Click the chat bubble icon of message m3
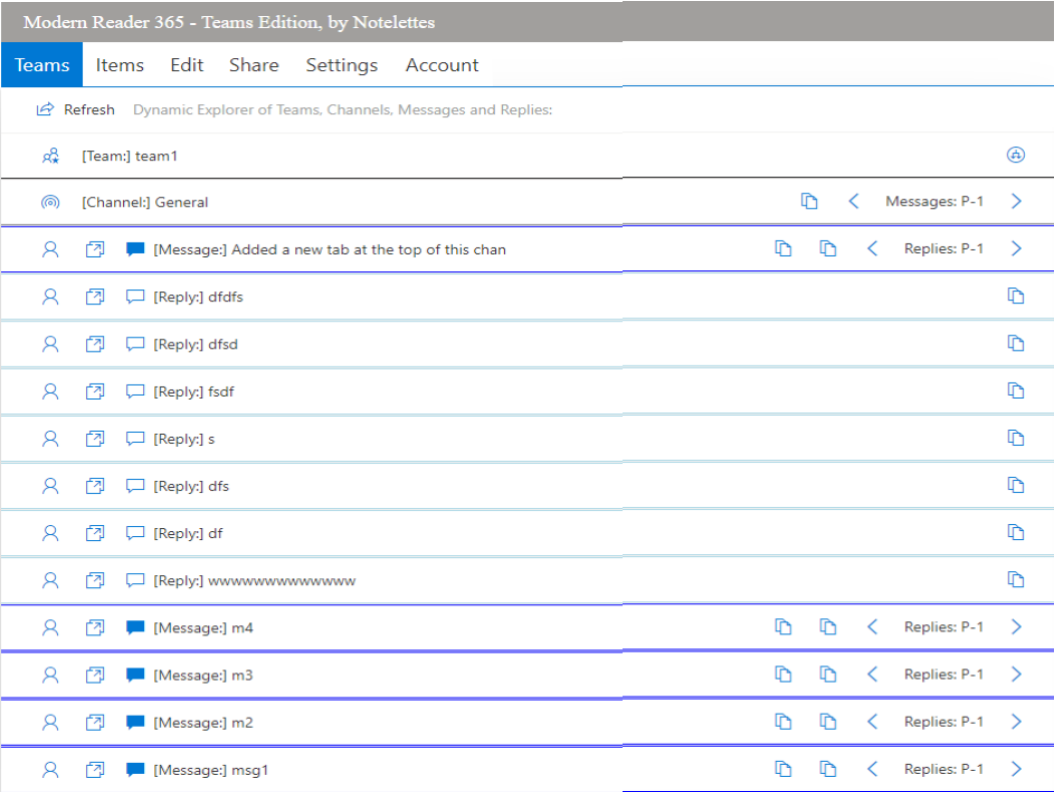The width and height of the screenshot is (1056, 792). click(135, 675)
